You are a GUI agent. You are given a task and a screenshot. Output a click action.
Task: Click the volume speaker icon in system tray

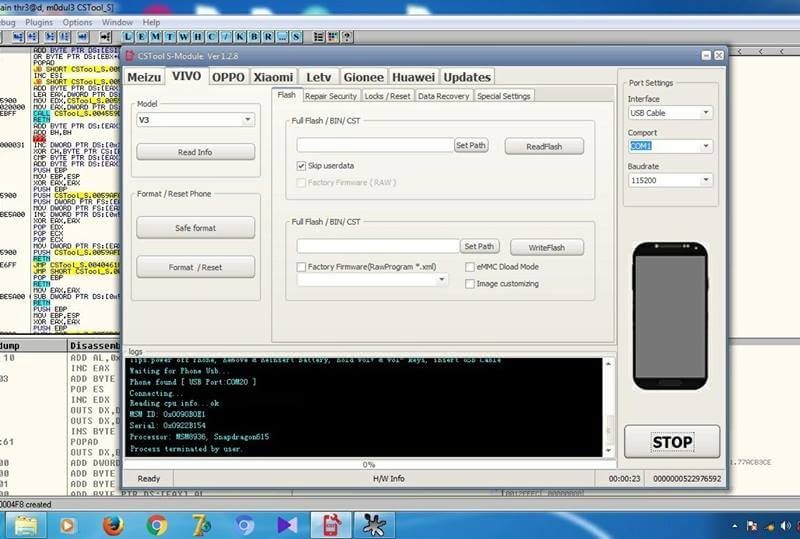[785, 526]
